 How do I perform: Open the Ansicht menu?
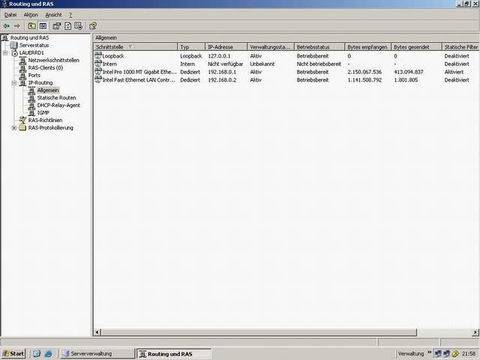pos(53,15)
